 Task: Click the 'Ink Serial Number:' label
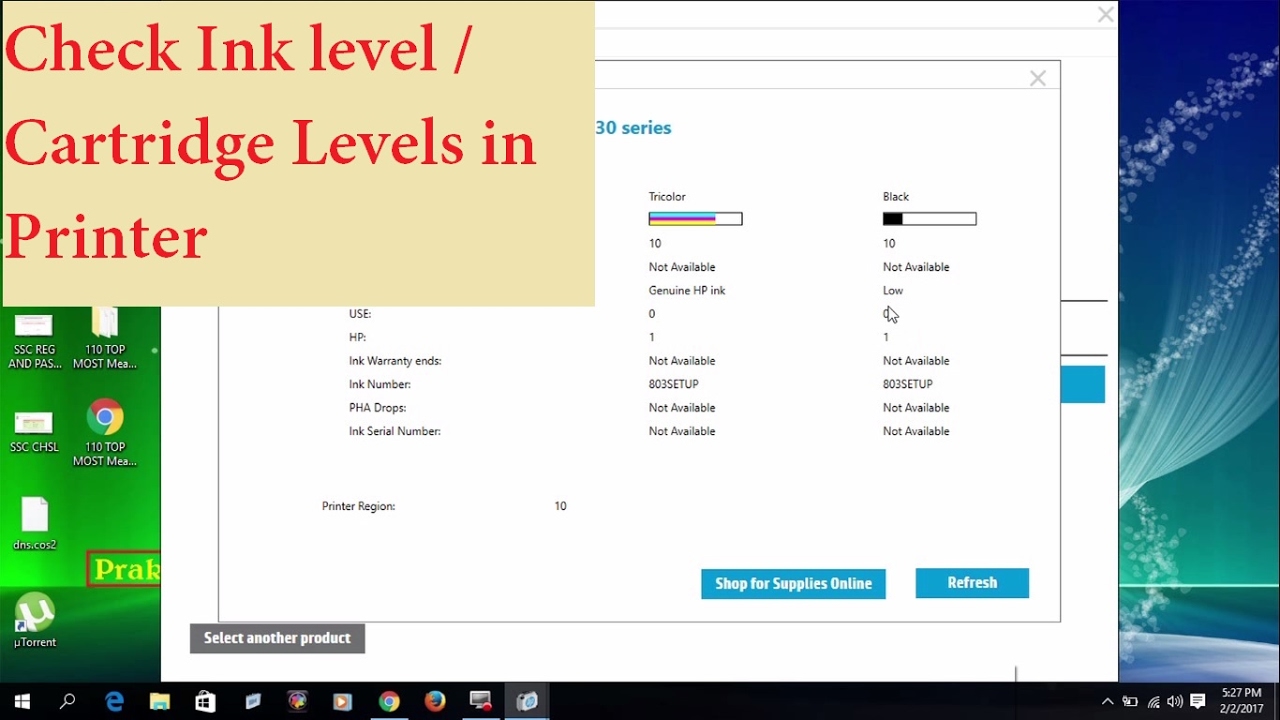[395, 432]
